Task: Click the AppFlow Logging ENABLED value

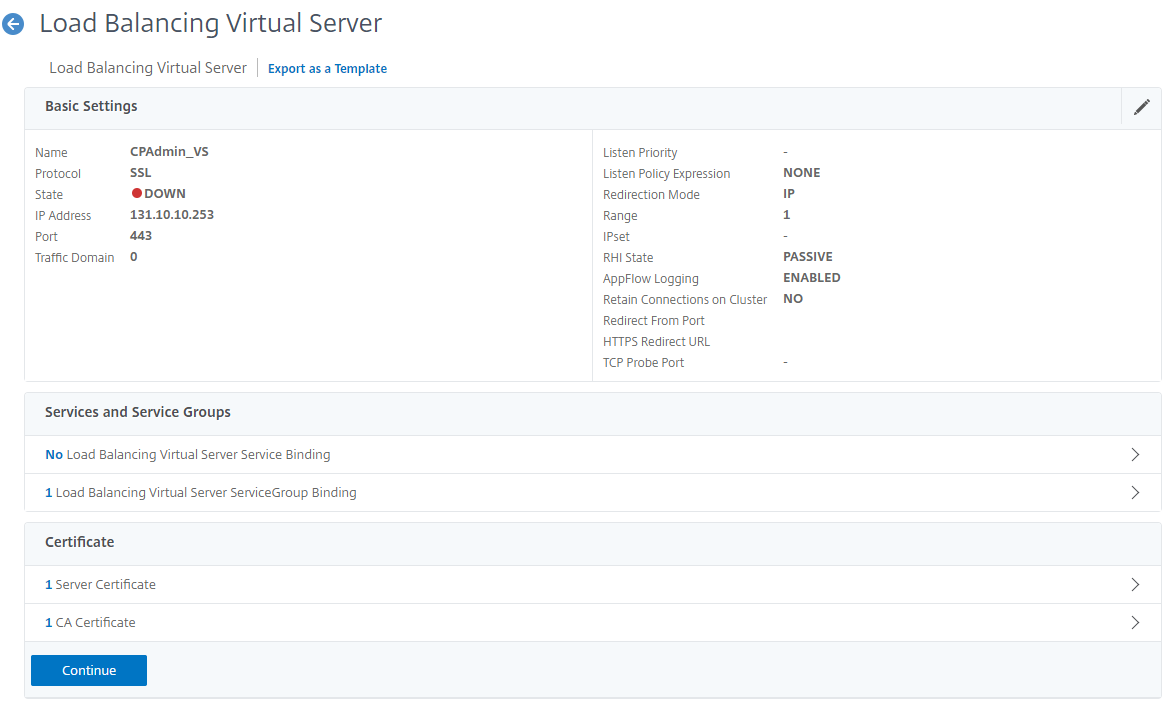Action: (811, 278)
